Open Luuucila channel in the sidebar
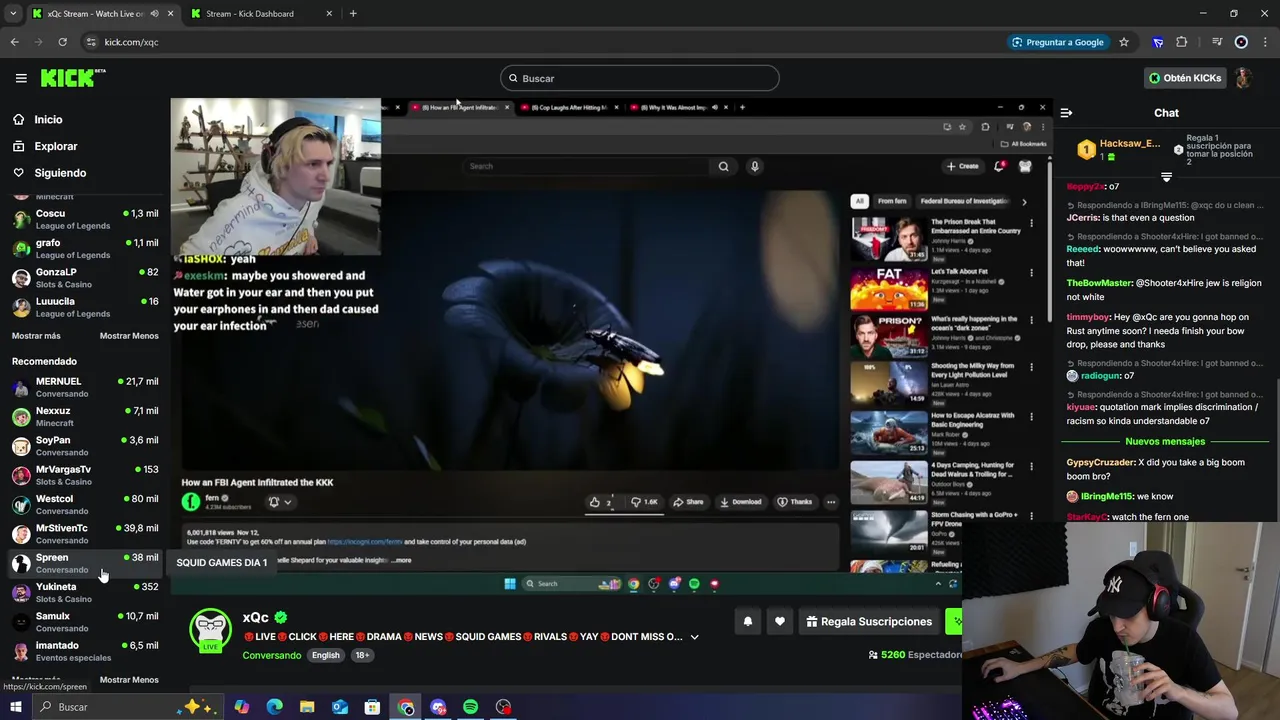 (x=84, y=307)
